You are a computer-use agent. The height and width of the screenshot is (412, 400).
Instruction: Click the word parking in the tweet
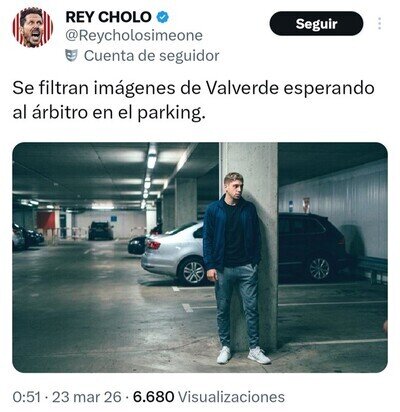point(170,114)
